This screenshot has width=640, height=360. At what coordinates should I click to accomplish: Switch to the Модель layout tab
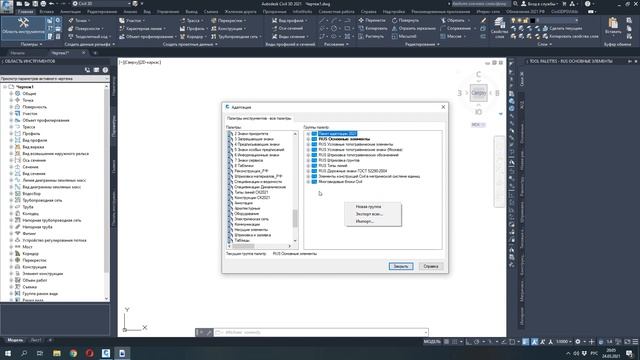pyautogui.click(x=15, y=340)
